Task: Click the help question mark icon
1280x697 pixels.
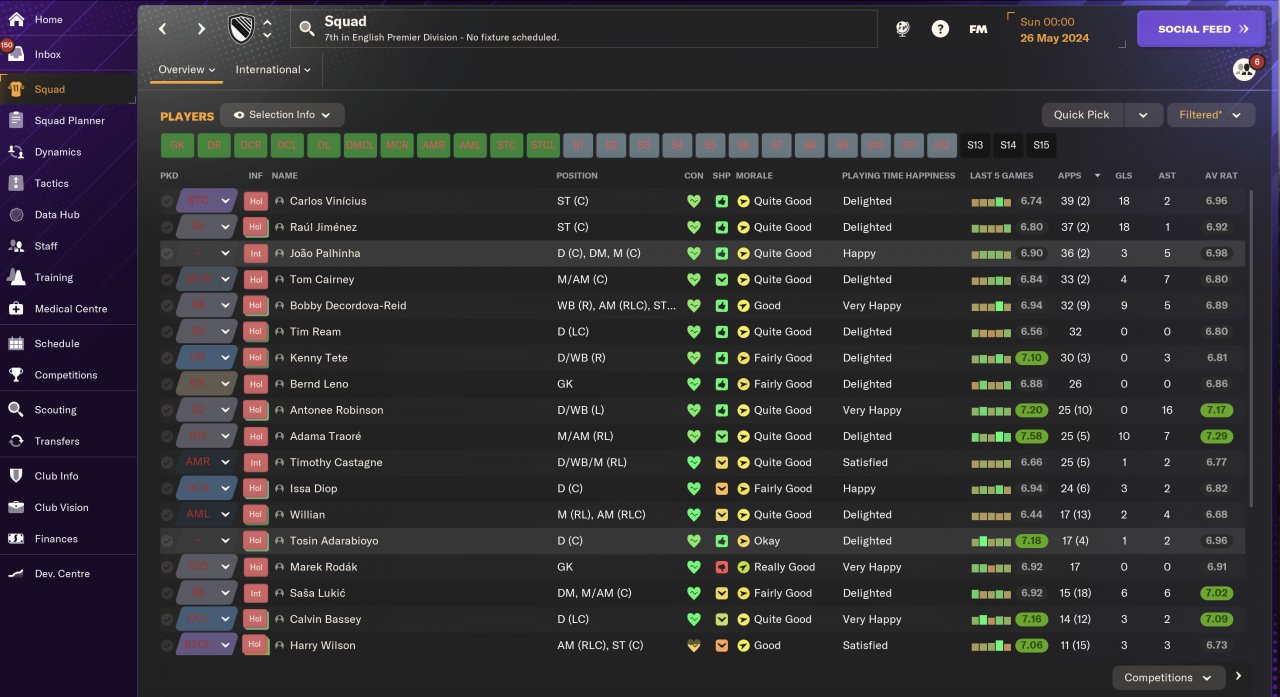Action: pos(940,29)
